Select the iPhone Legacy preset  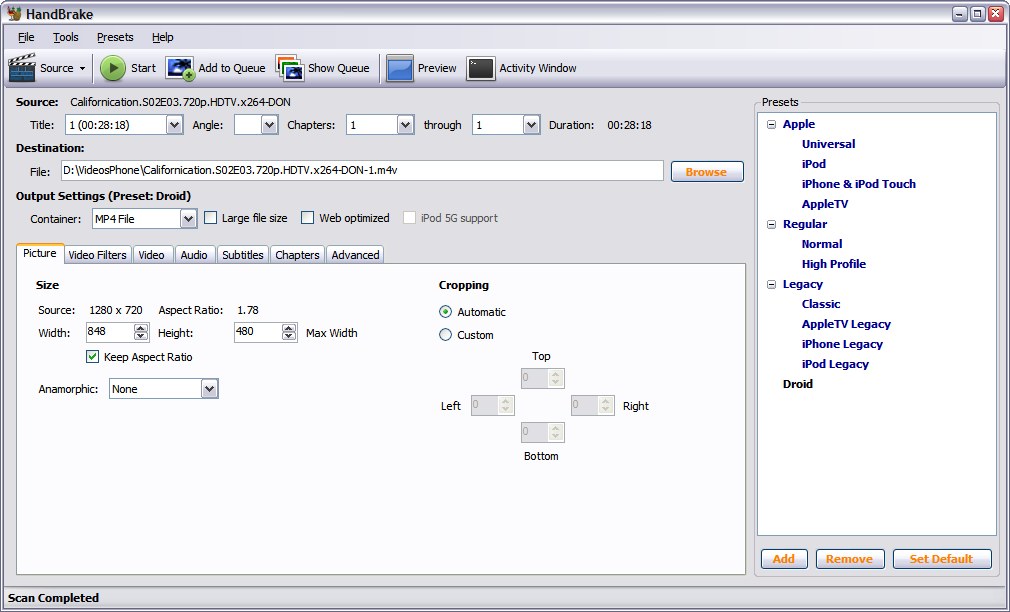842,344
